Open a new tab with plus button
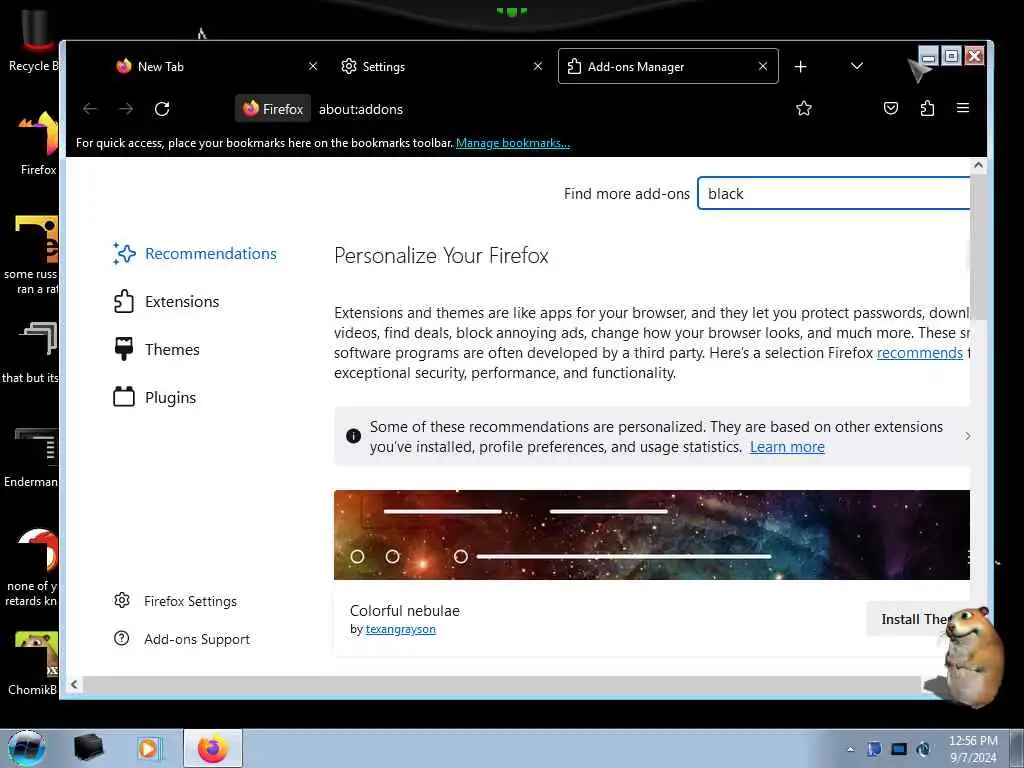This screenshot has height=768, width=1024. tap(800, 67)
